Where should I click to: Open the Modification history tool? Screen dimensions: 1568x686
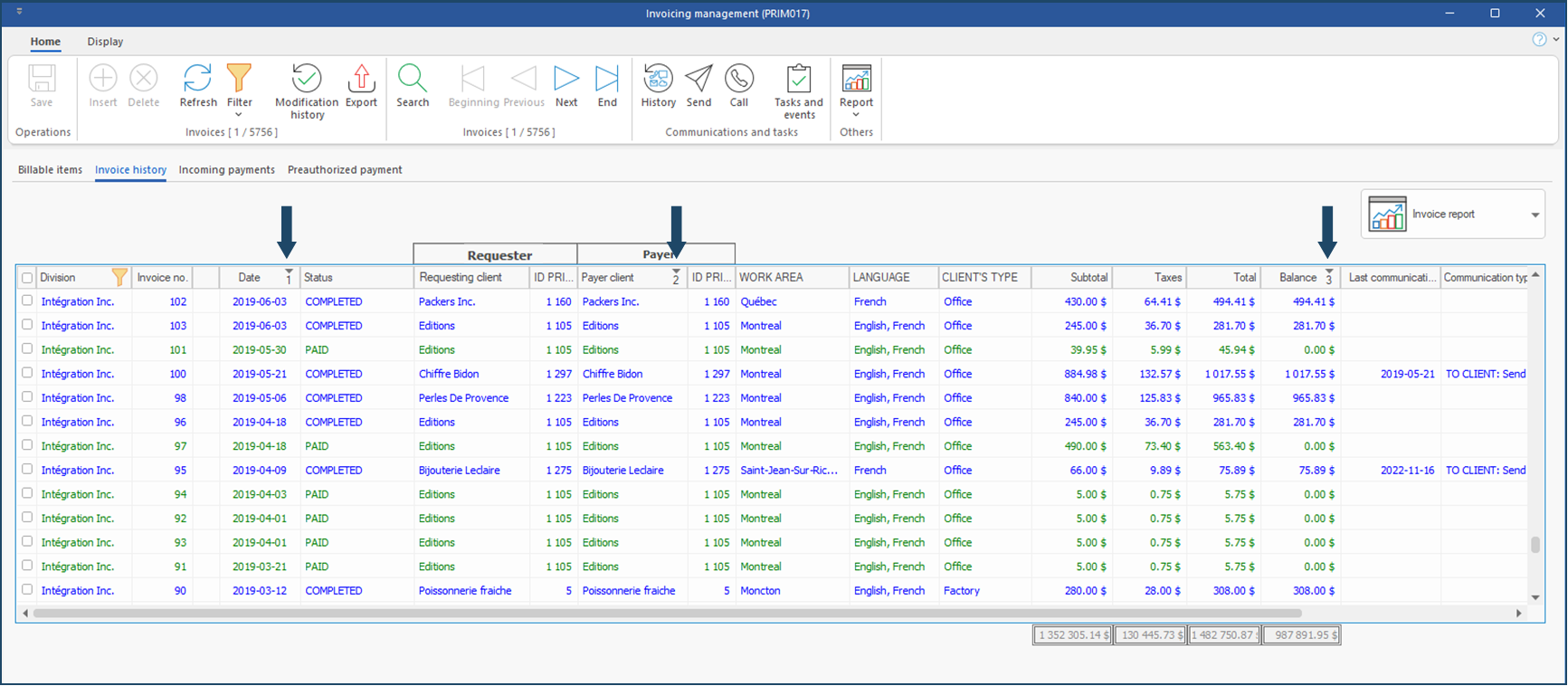[x=306, y=80]
